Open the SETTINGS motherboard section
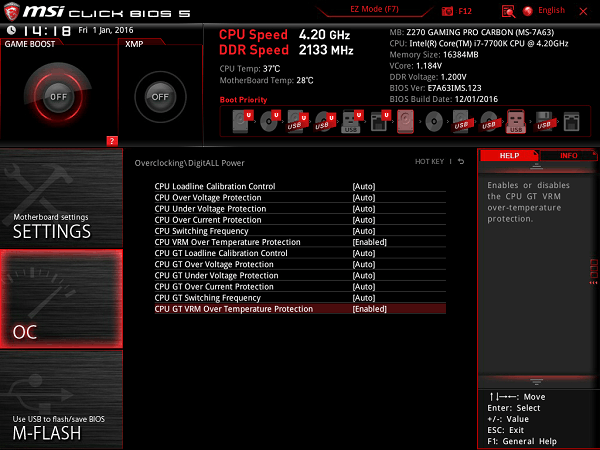Screen dimensions: 600x450 coord(61,198)
